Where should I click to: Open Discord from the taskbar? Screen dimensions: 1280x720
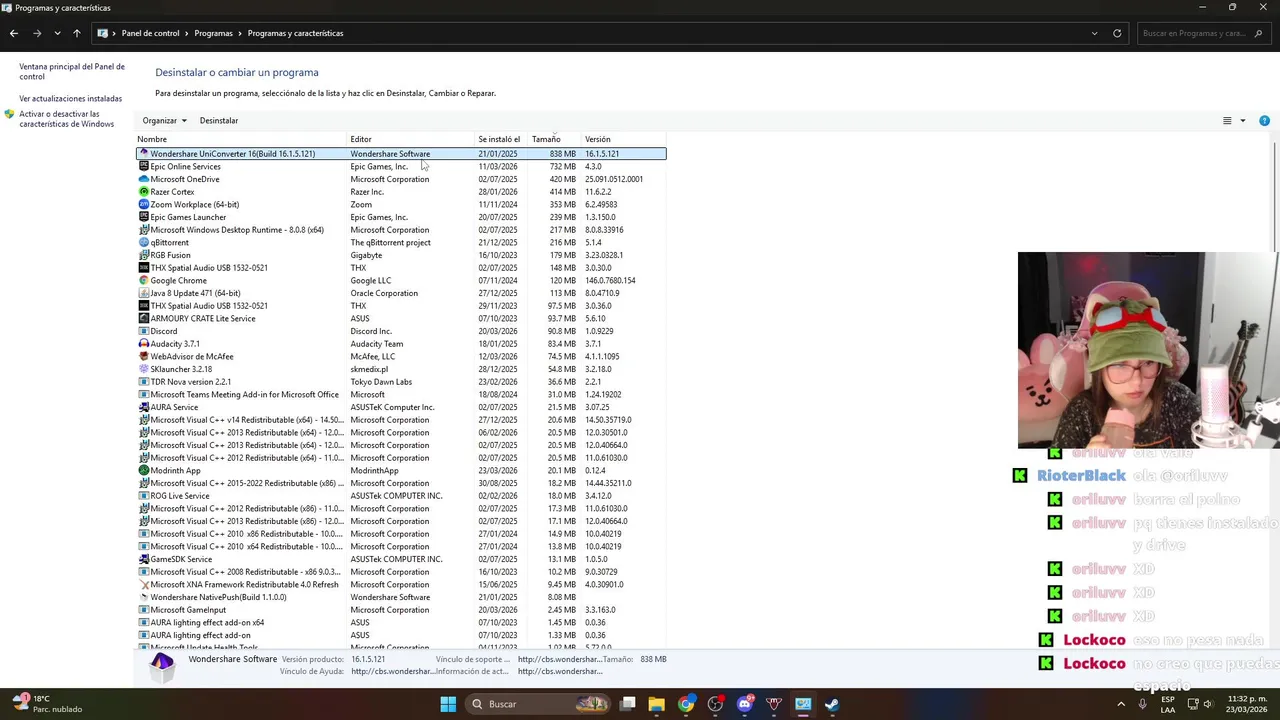(744, 704)
